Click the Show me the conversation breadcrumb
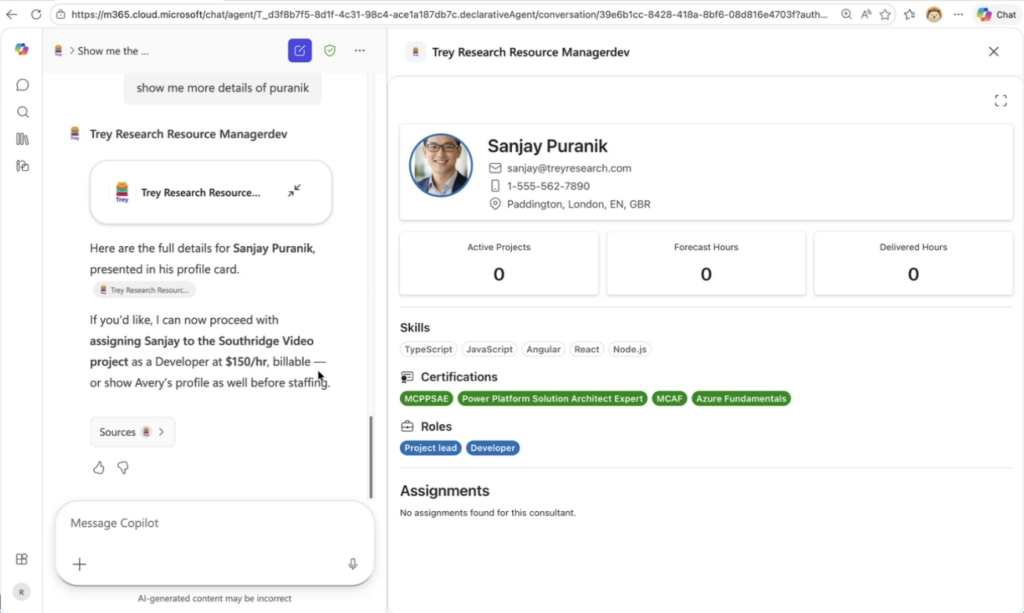 [x=112, y=51]
